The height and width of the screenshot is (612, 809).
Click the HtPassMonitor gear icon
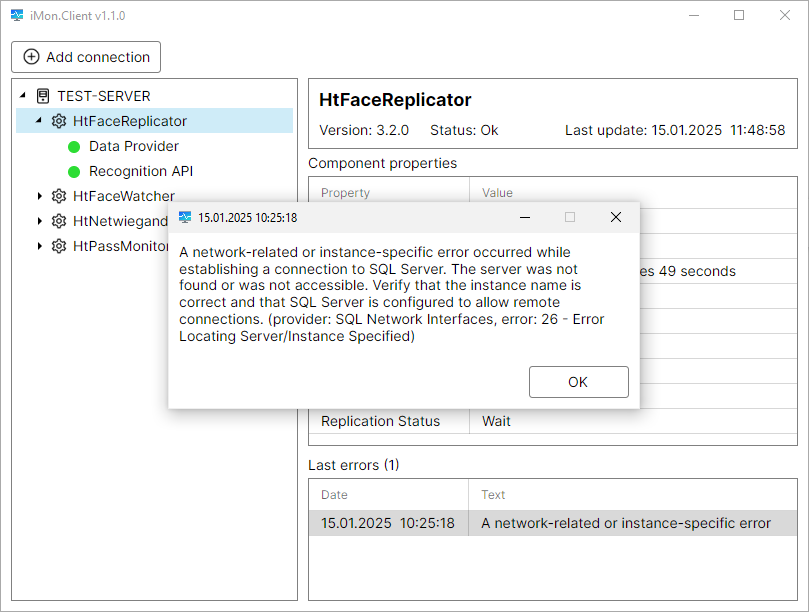tap(59, 246)
